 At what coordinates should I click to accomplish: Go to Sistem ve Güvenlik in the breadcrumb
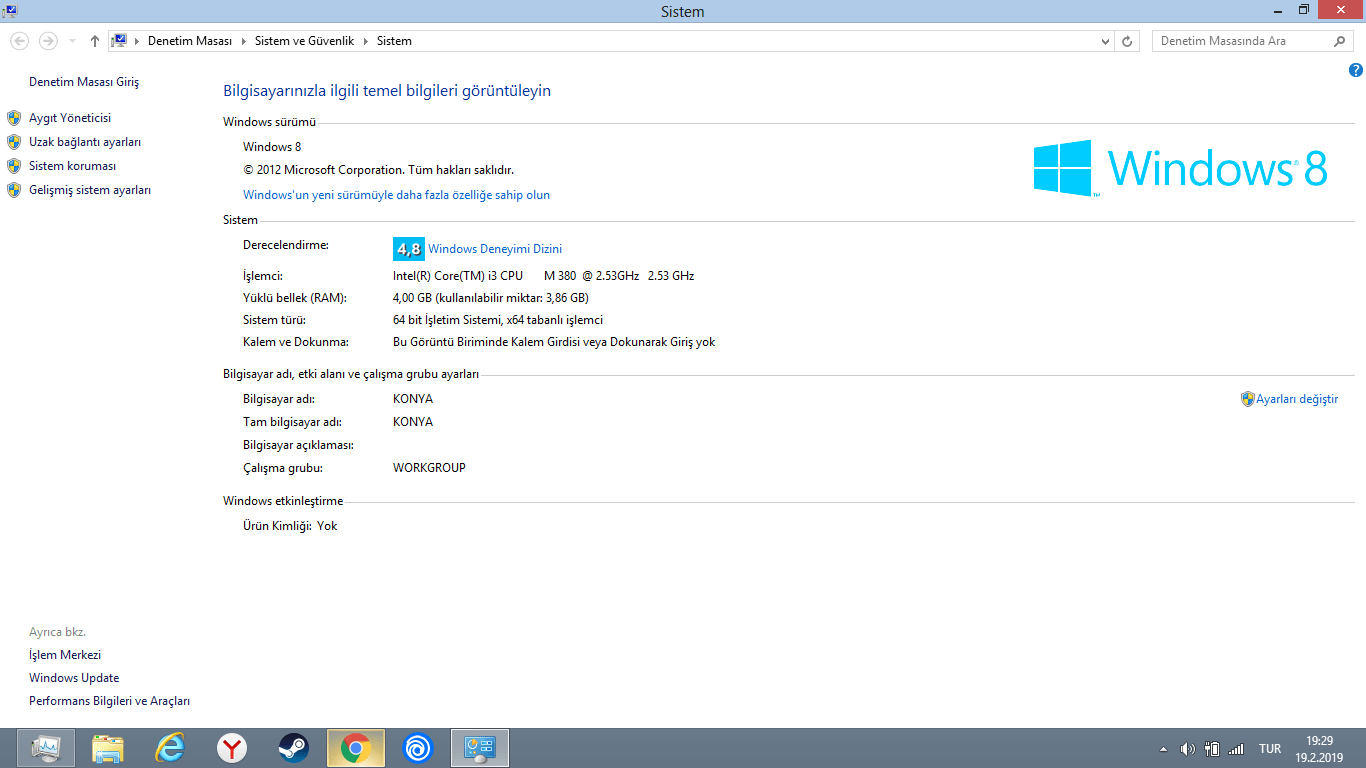pos(305,41)
